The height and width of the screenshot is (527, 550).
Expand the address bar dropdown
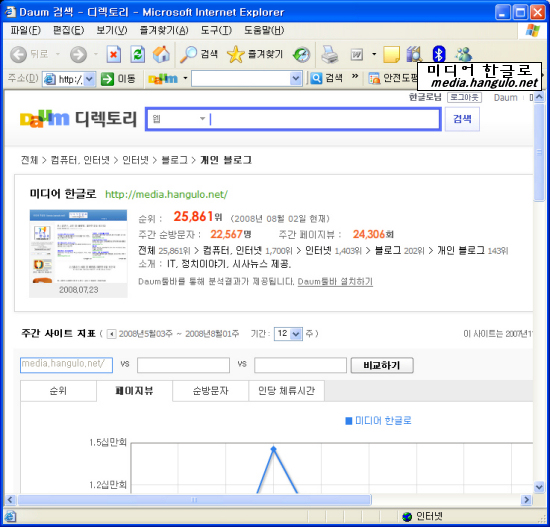pos(89,79)
